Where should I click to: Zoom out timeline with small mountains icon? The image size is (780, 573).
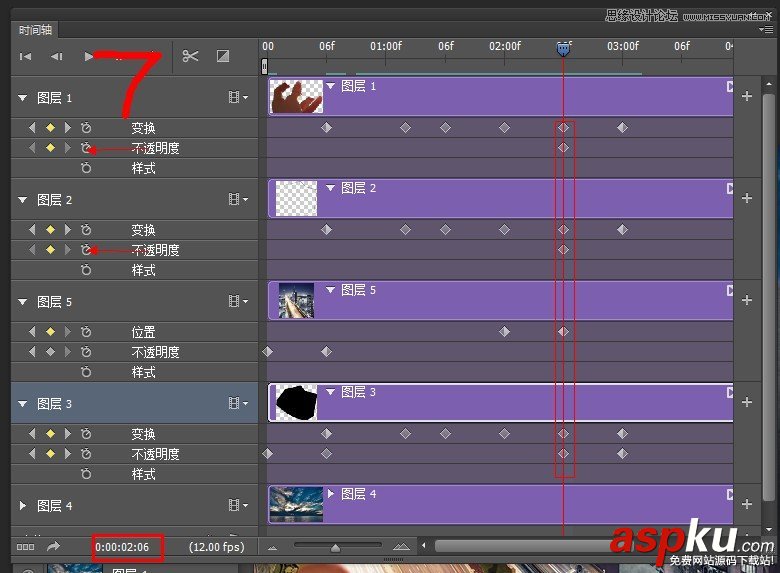click(272, 548)
